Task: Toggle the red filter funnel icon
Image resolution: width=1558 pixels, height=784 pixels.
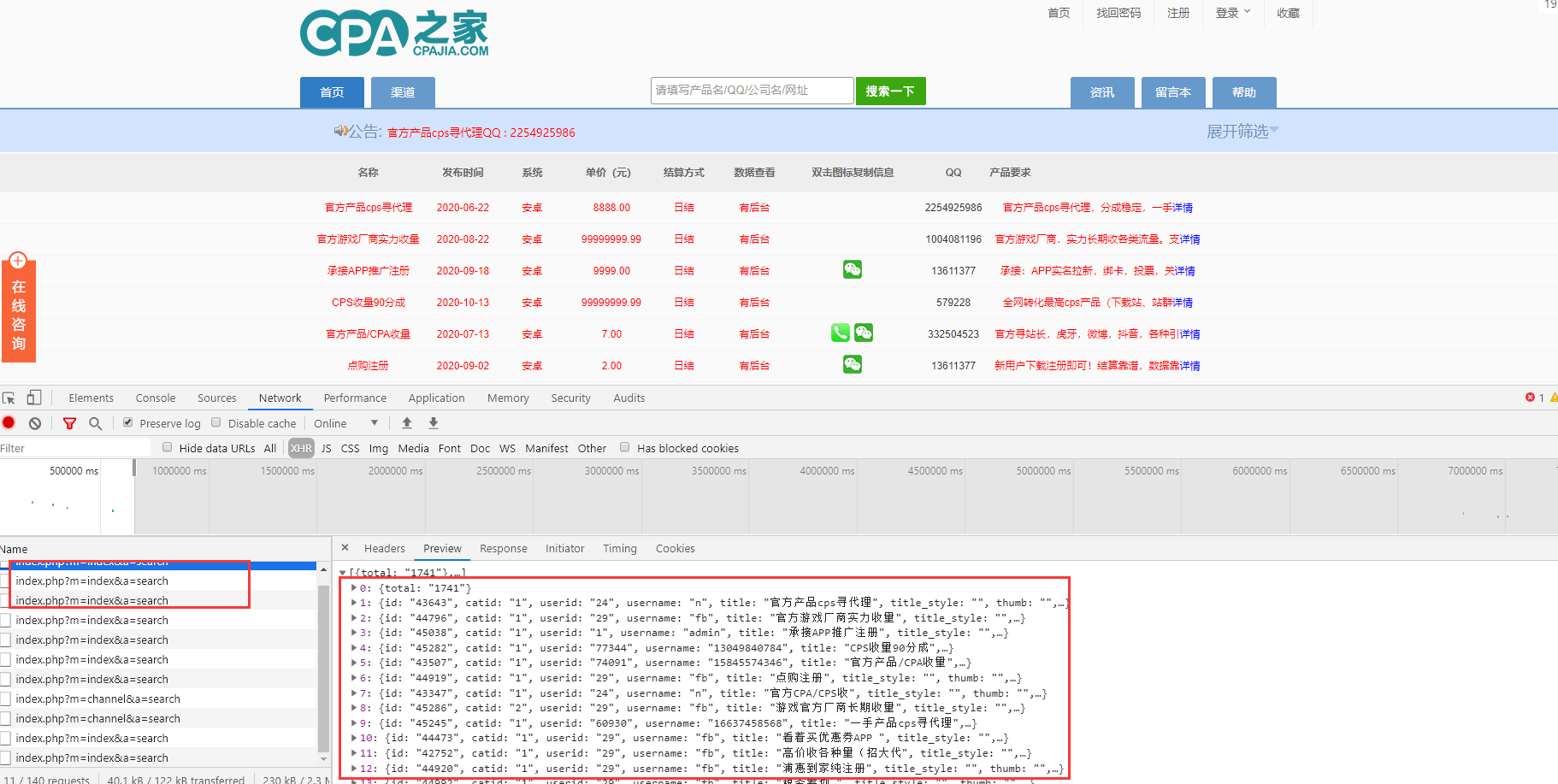Action: (69, 423)
